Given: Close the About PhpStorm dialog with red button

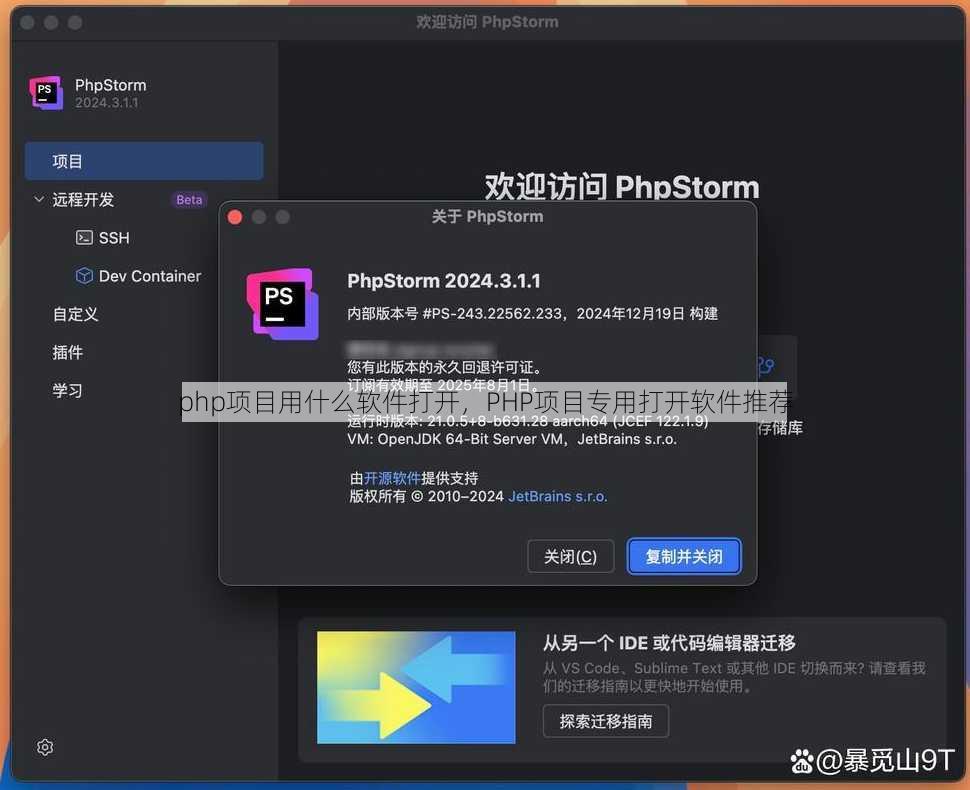Looking at the screenshot, I should tap(235, 217).
